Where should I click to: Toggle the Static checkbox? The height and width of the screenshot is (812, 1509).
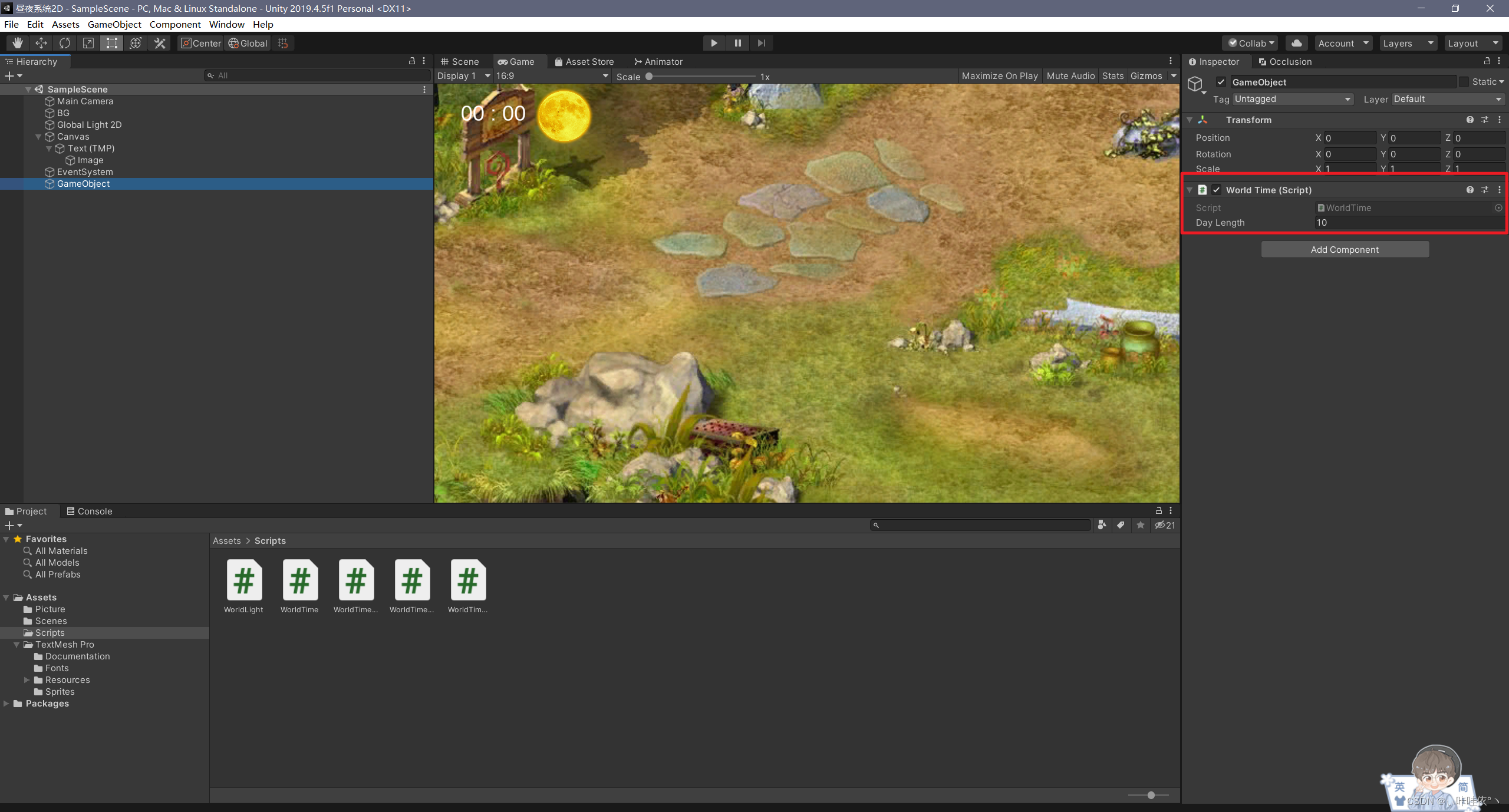1464,82
